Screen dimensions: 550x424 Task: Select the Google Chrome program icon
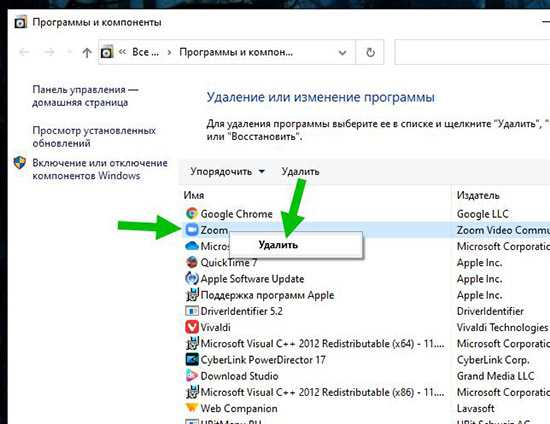tap(192, 214)
